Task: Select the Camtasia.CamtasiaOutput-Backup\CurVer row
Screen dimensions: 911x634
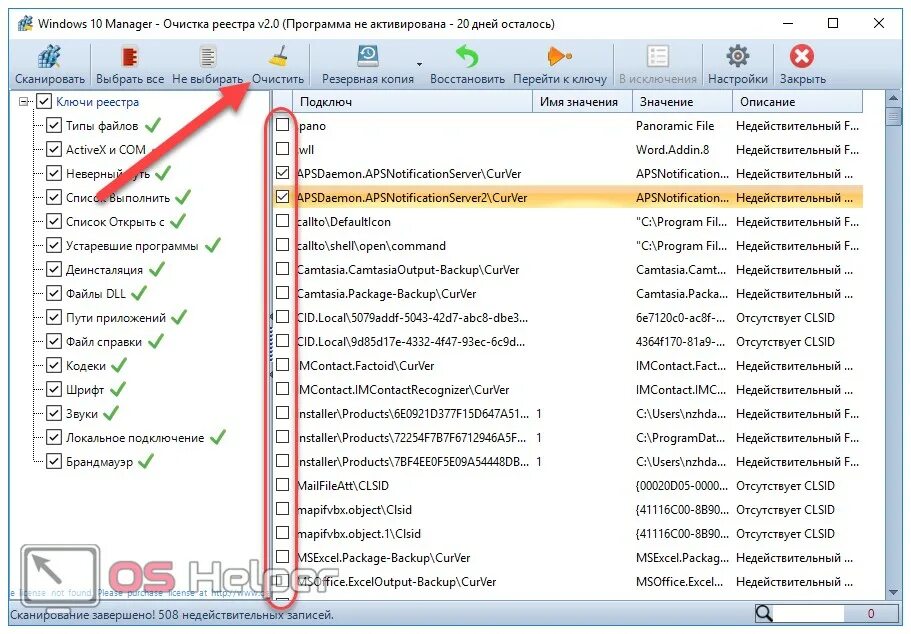Action: 568,270
